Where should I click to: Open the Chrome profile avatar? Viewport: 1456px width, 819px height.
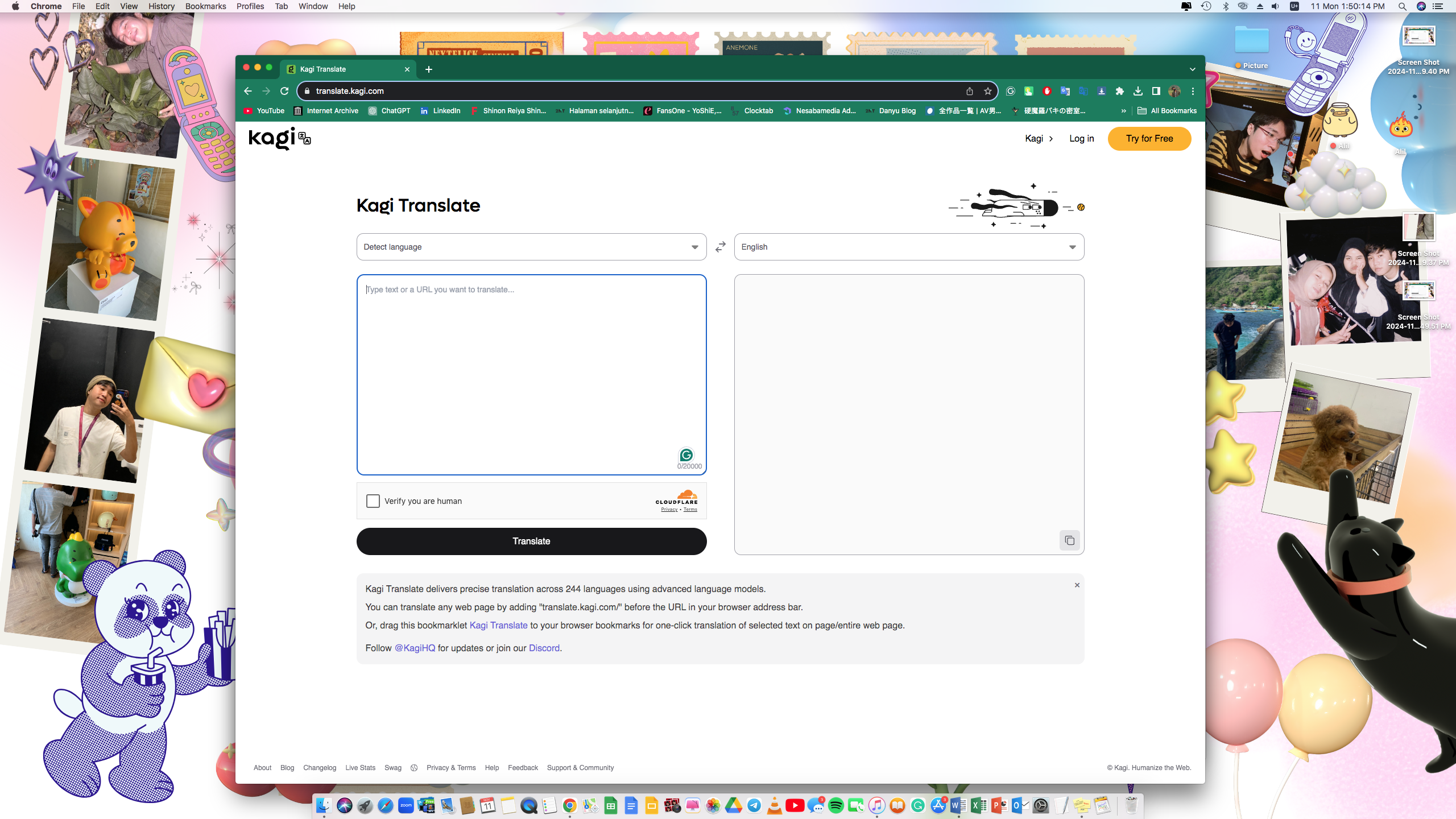click(x=1174, y=91)
